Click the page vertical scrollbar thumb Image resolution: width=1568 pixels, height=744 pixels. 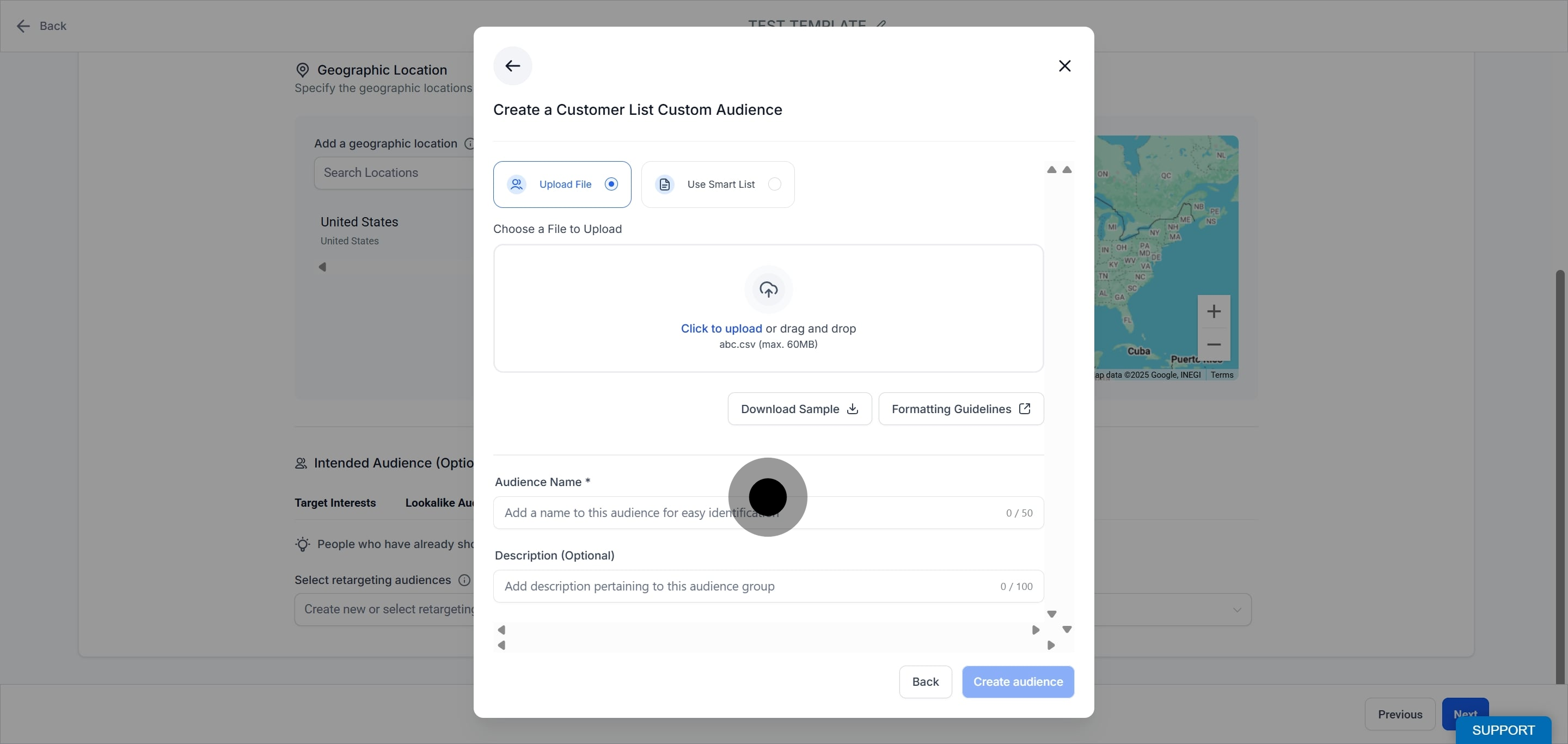pos(1560,476)
